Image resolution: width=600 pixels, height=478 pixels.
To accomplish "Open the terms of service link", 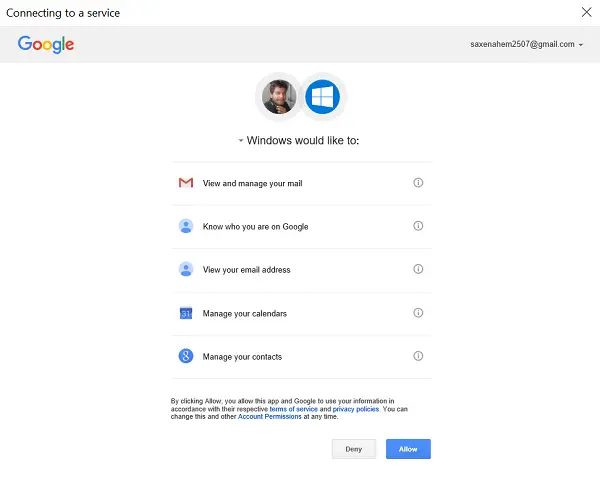I will point(293,409).
